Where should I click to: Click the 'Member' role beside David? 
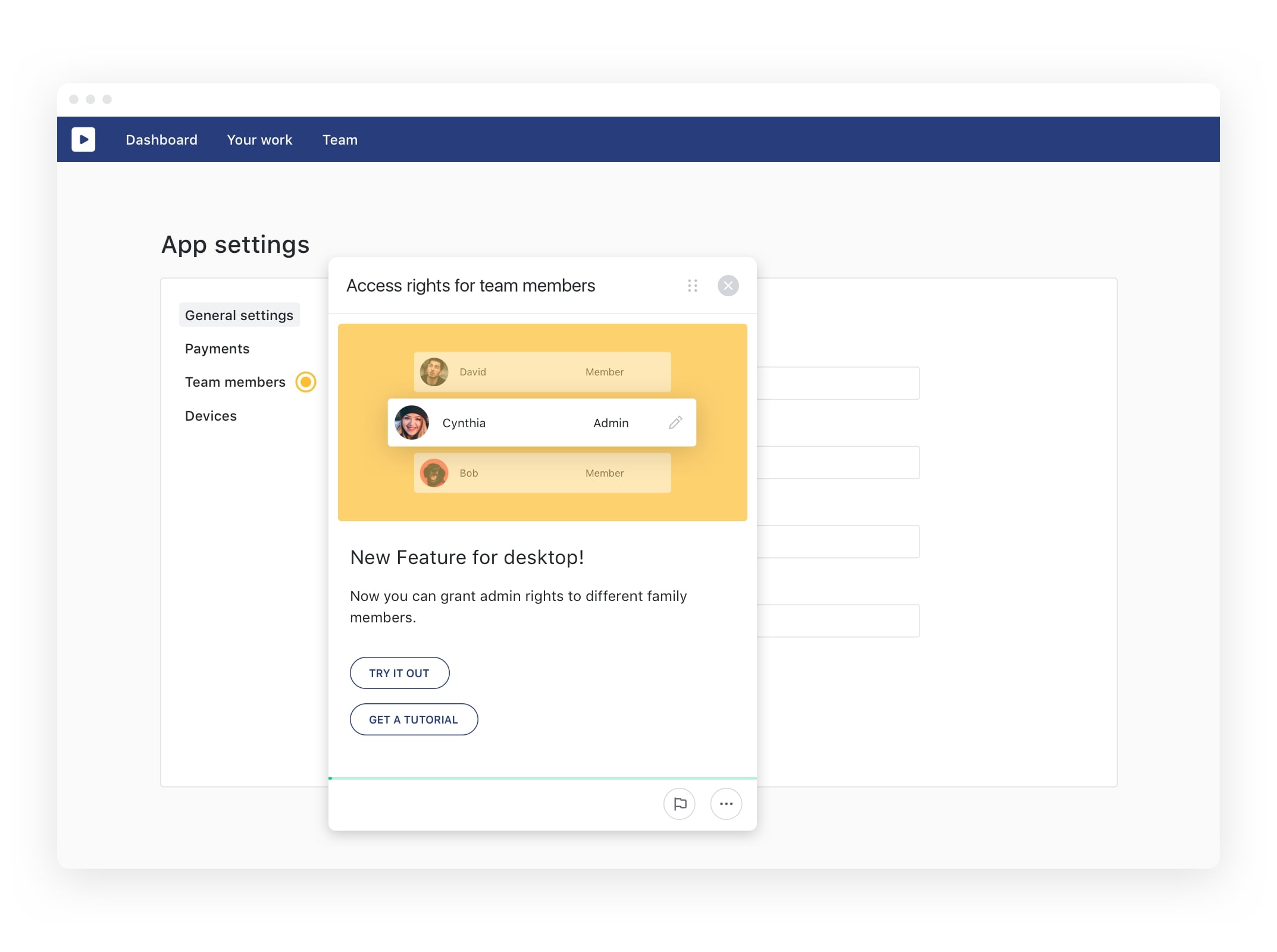point(605,372)
